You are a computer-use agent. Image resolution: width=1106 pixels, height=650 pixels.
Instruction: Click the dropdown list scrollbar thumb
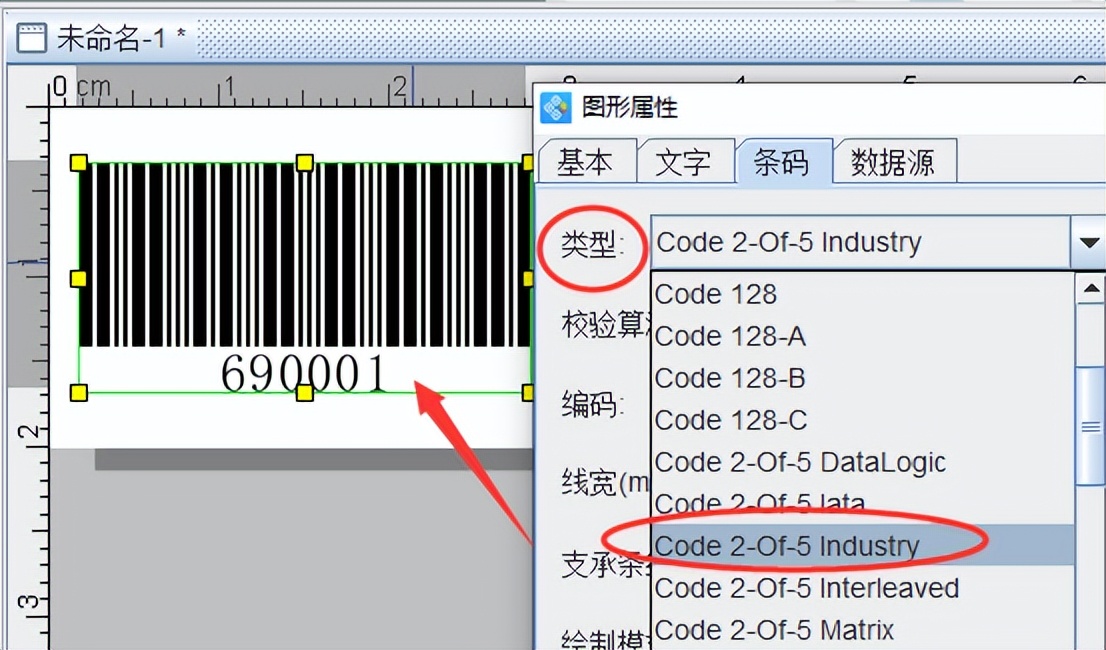pos(1089,425)
